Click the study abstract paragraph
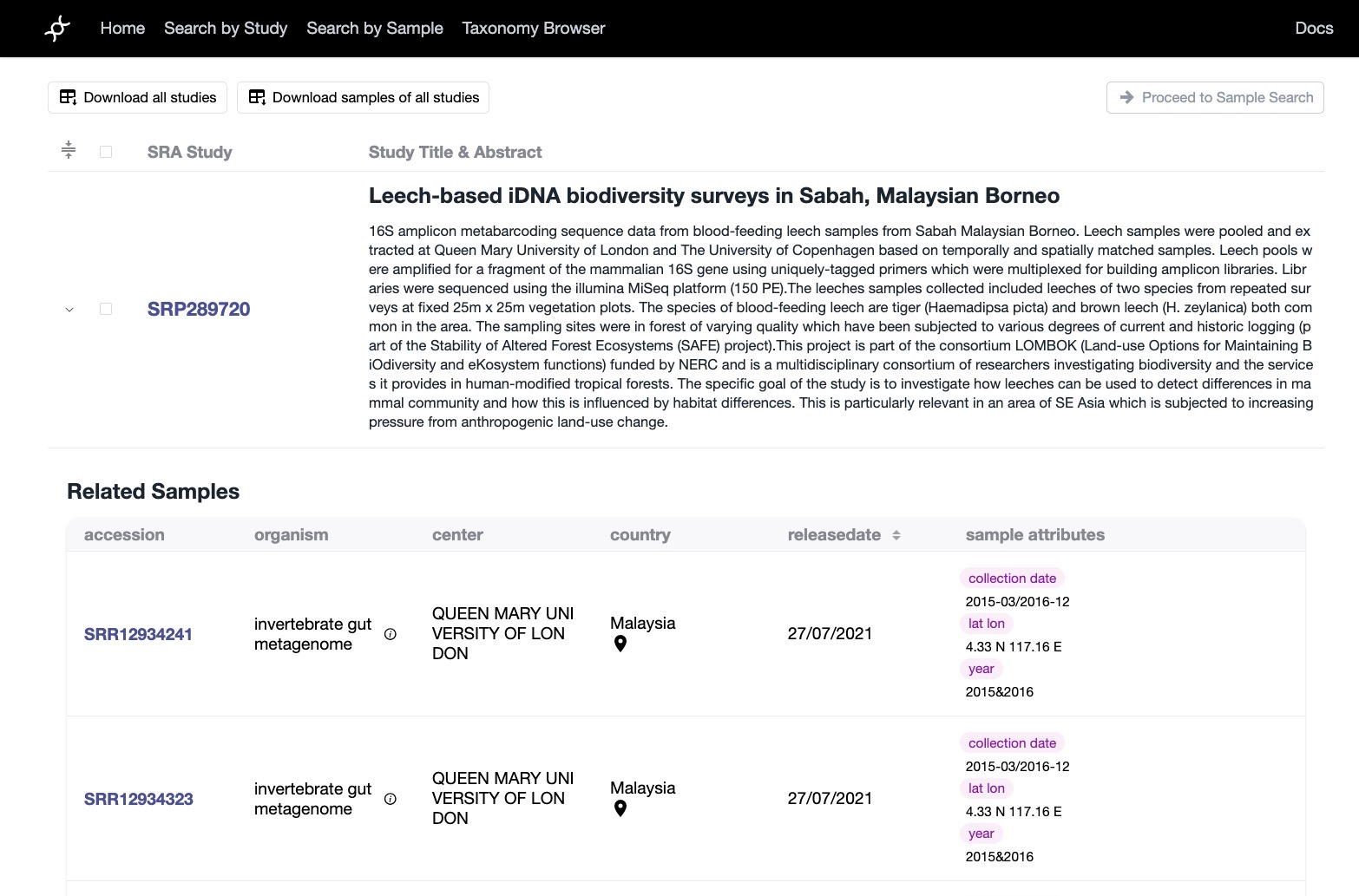 [x=841, y=326]
